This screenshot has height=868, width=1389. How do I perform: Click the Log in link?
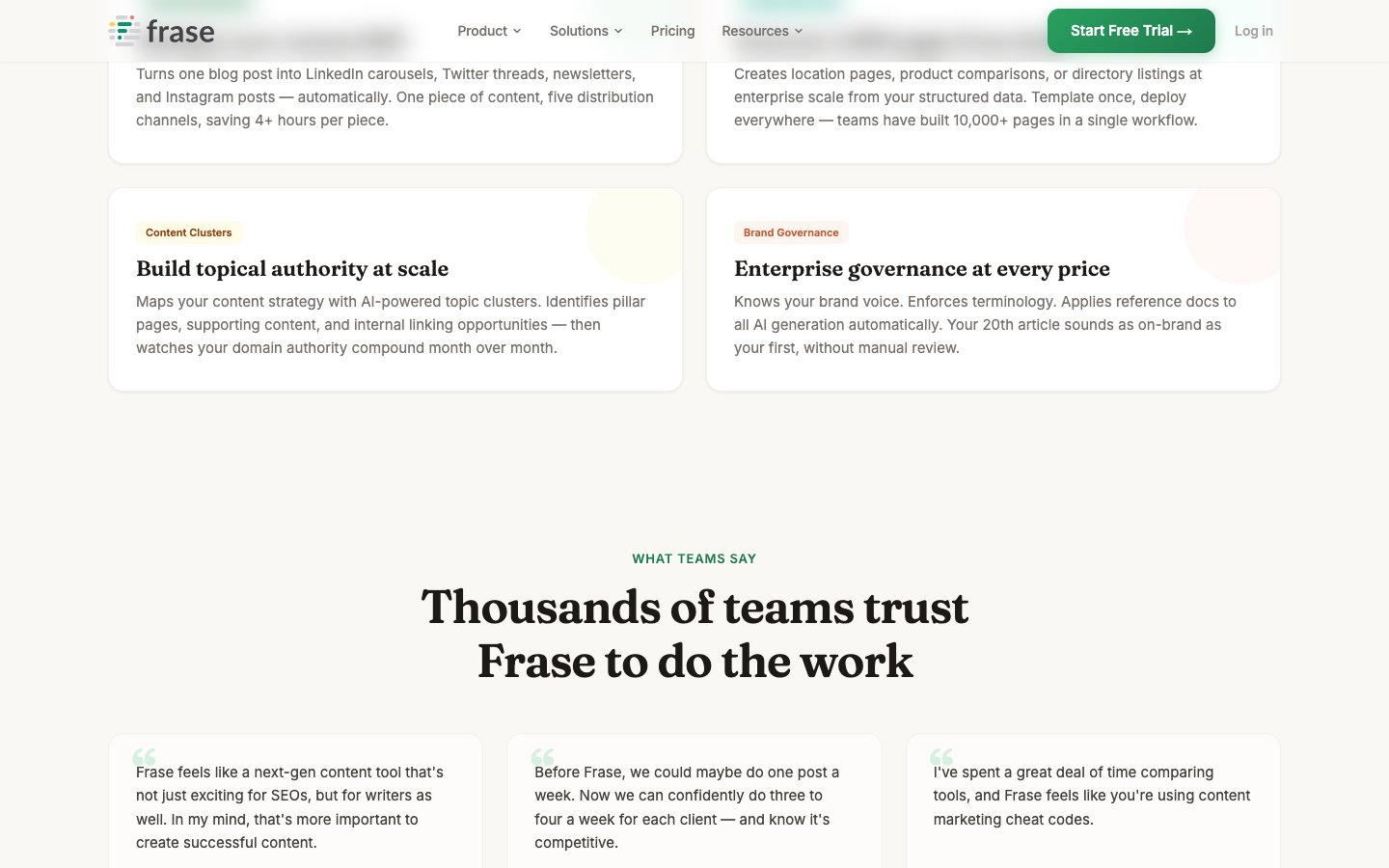pyautogui.click(x=1253, y=31)
